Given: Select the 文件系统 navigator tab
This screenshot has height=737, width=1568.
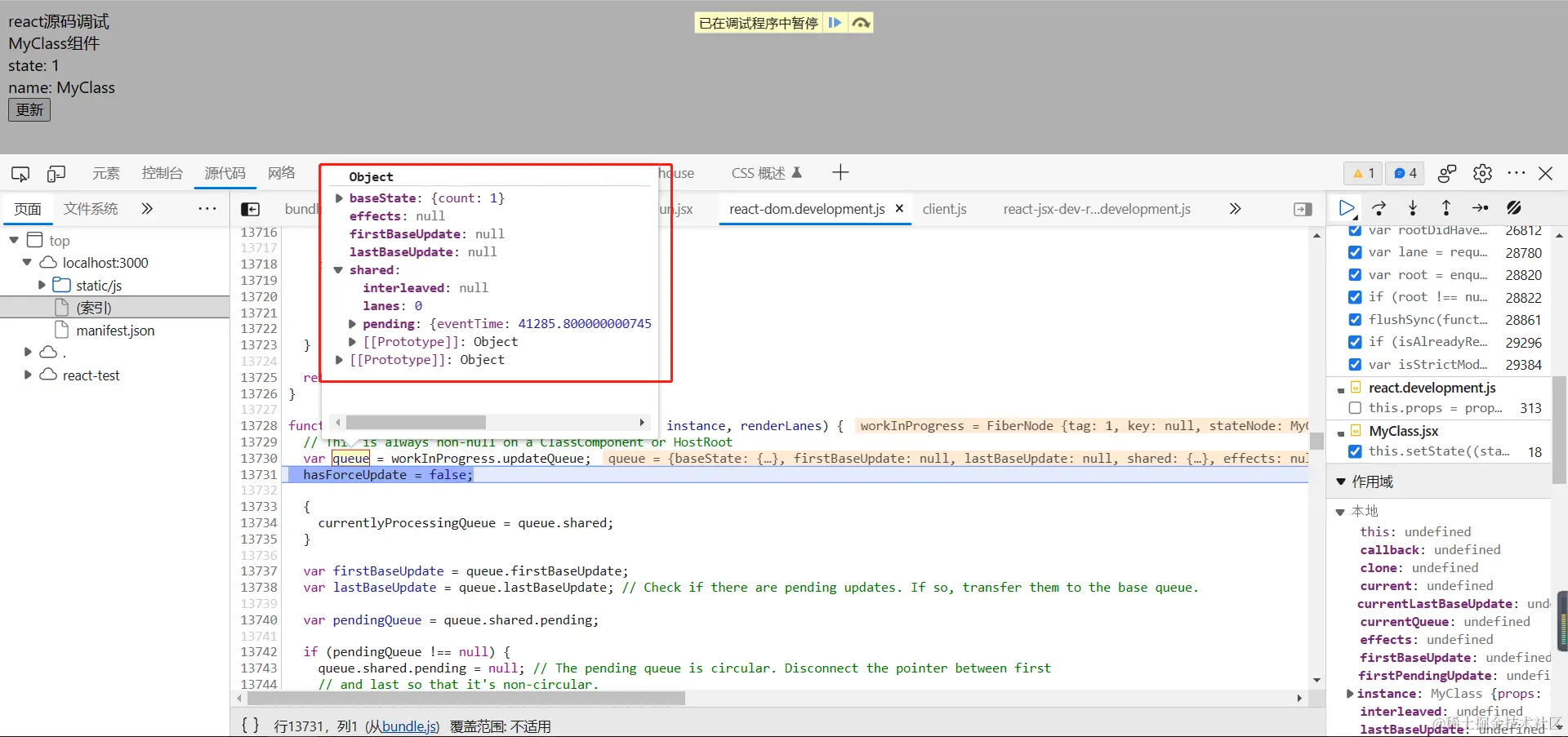Looking at the screenshot, I should coord(91,209).
